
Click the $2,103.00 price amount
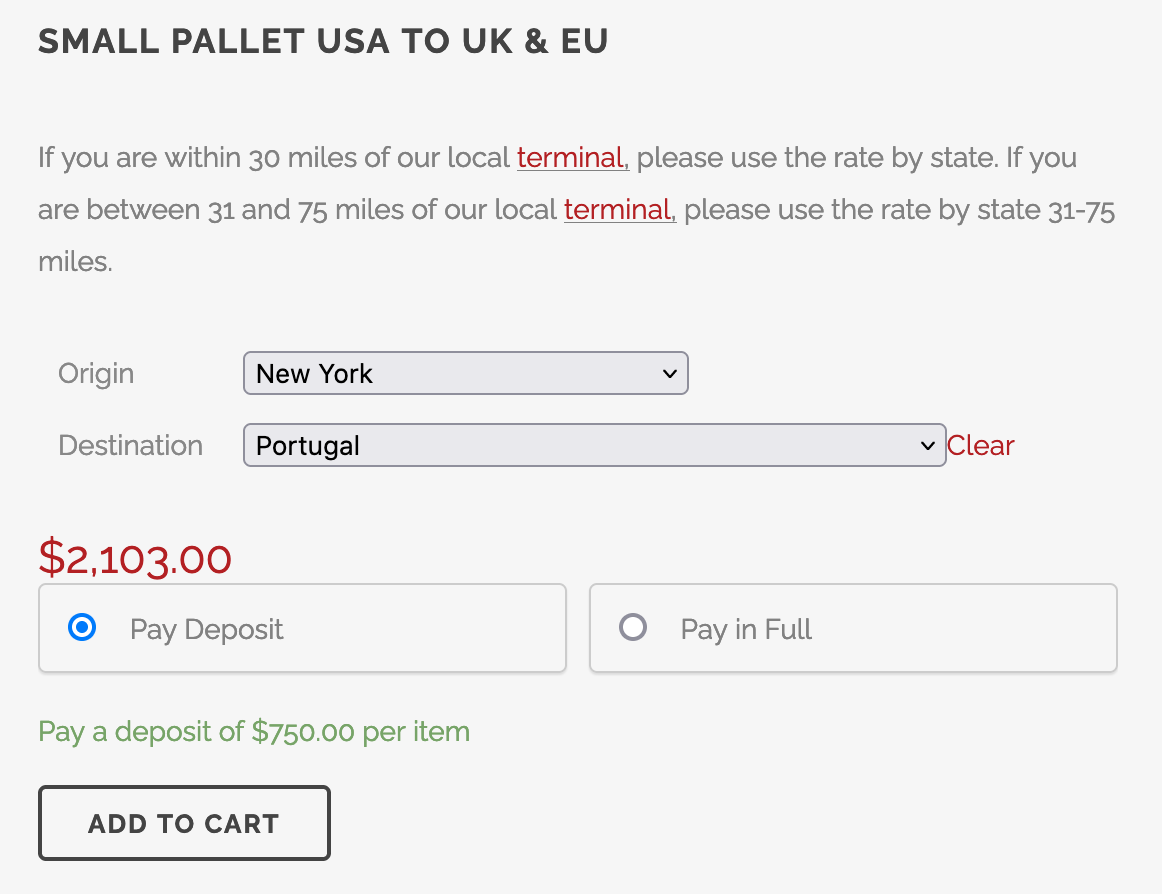tap(135, 558)
